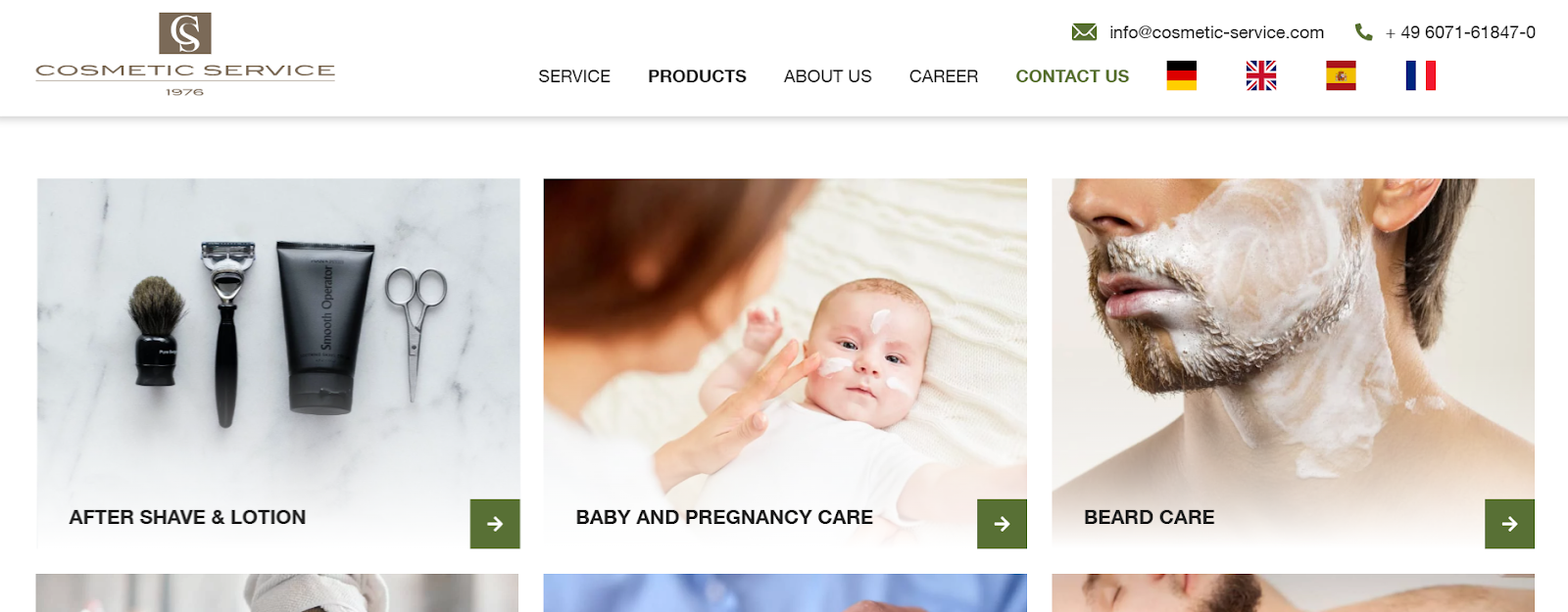Open After Shave & Lotion arrow button

tap(495, 524)
